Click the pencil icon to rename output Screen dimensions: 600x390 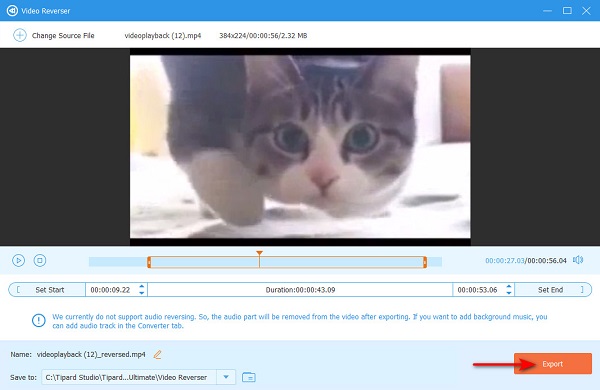[157, 355]
